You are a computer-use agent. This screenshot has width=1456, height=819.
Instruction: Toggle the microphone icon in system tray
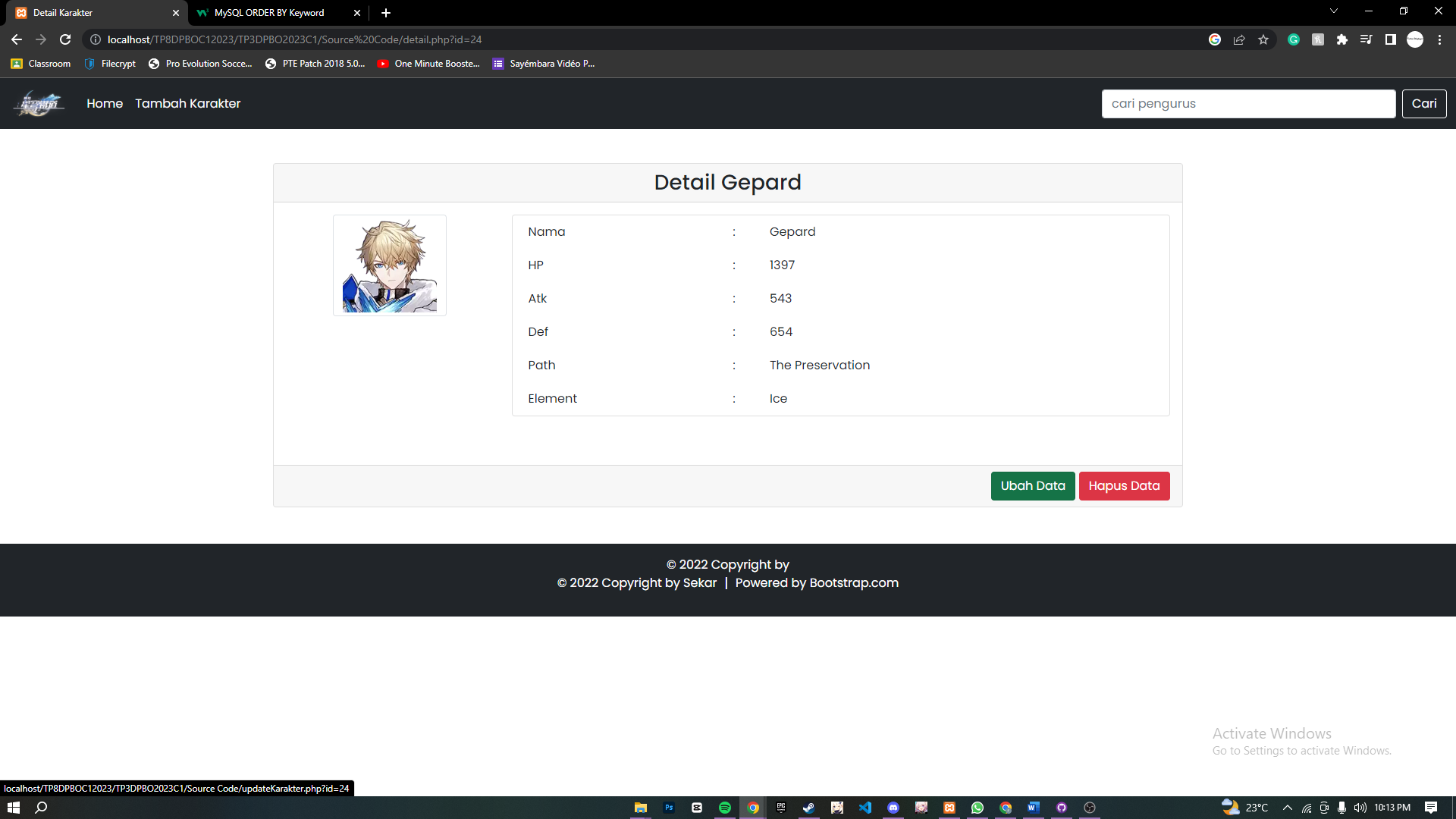(1341, 807)
